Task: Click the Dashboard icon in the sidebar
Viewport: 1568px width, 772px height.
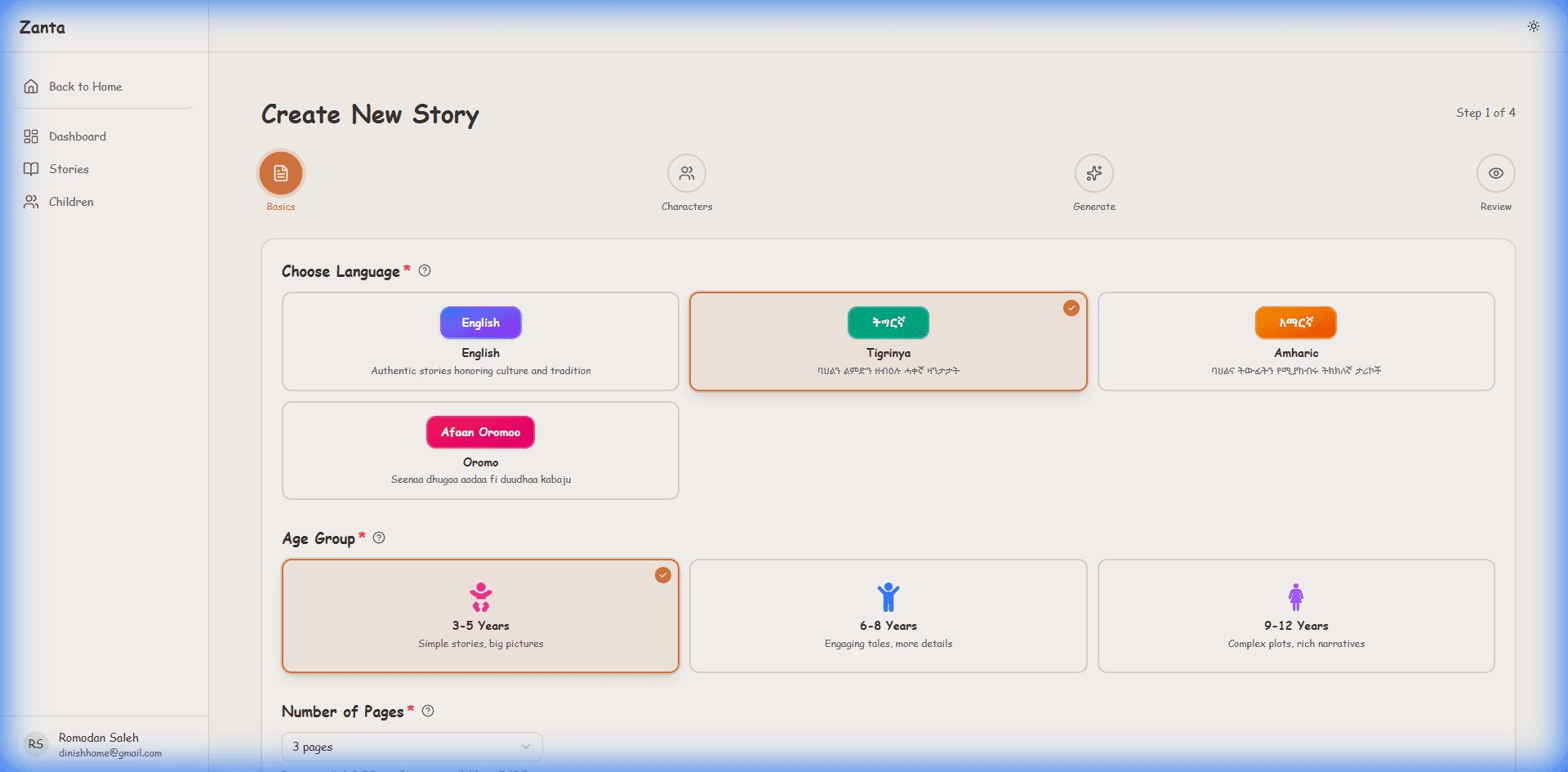Action: 31,136
